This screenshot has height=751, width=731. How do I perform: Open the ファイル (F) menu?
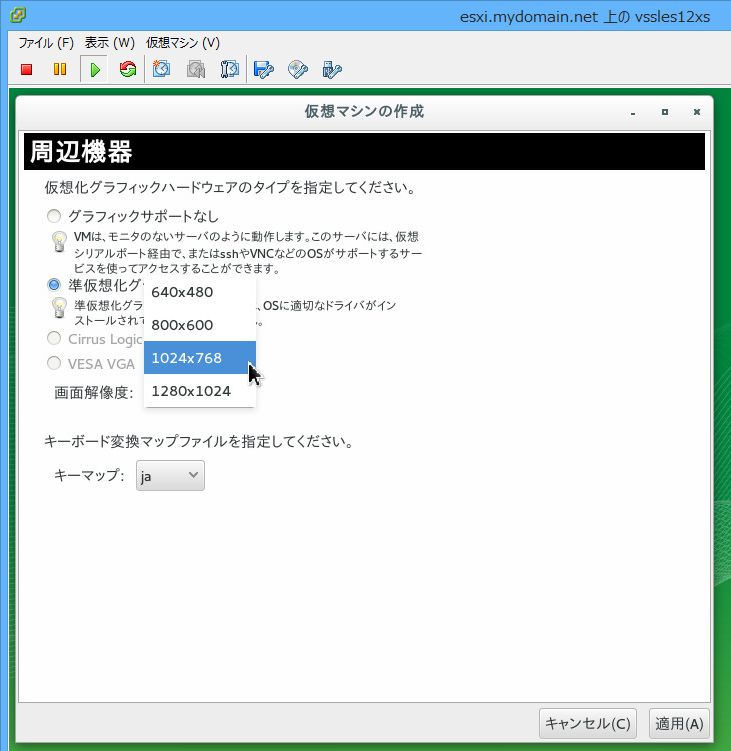(46, 43)
